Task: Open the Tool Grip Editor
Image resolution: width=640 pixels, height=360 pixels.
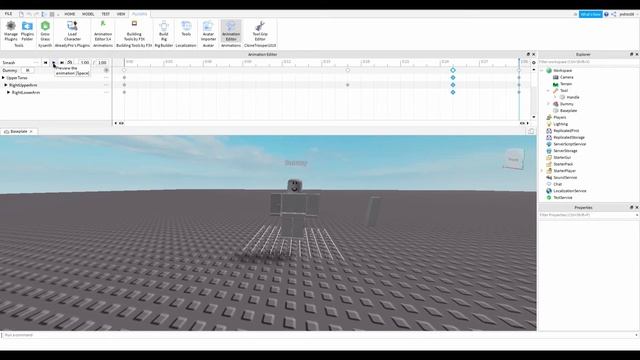Action: click(260, 31)
